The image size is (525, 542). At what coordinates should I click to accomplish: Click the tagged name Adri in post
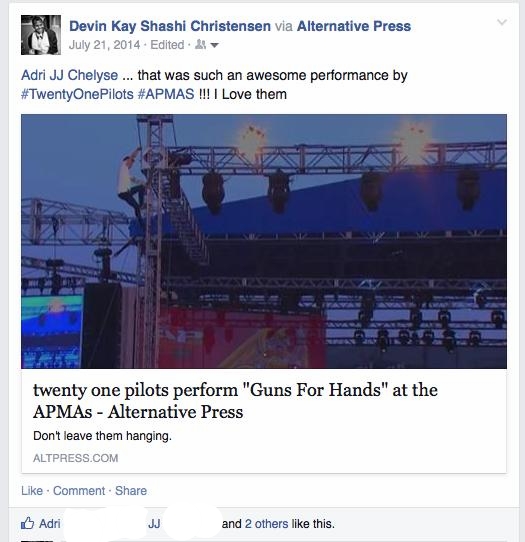pyautogui.click(x=33, y=75)
